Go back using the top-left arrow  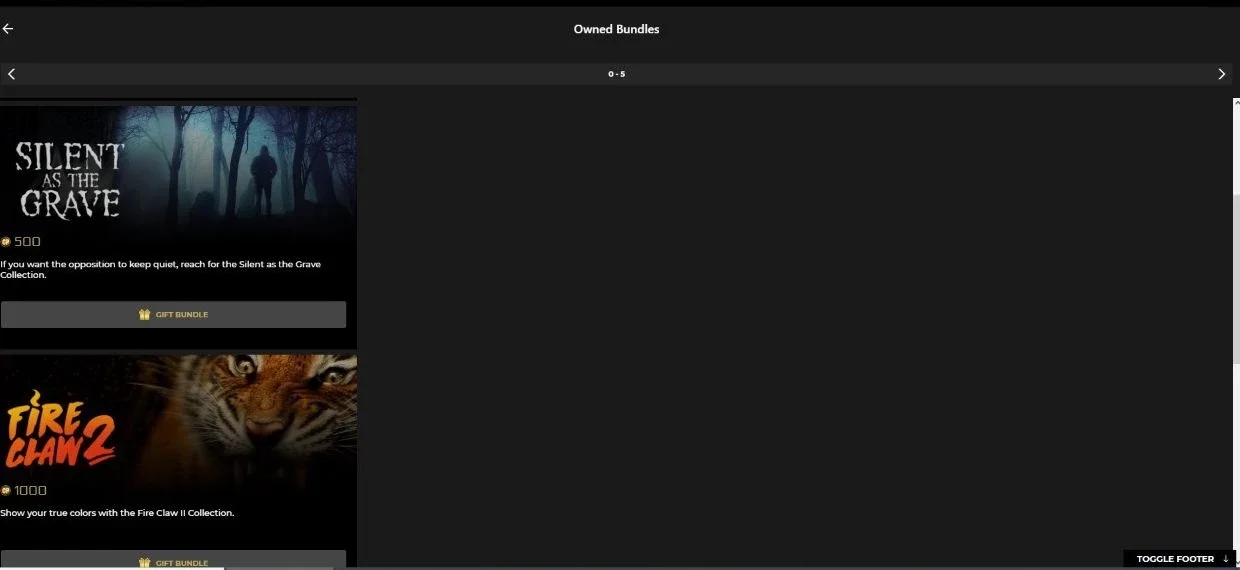(8, 29)
